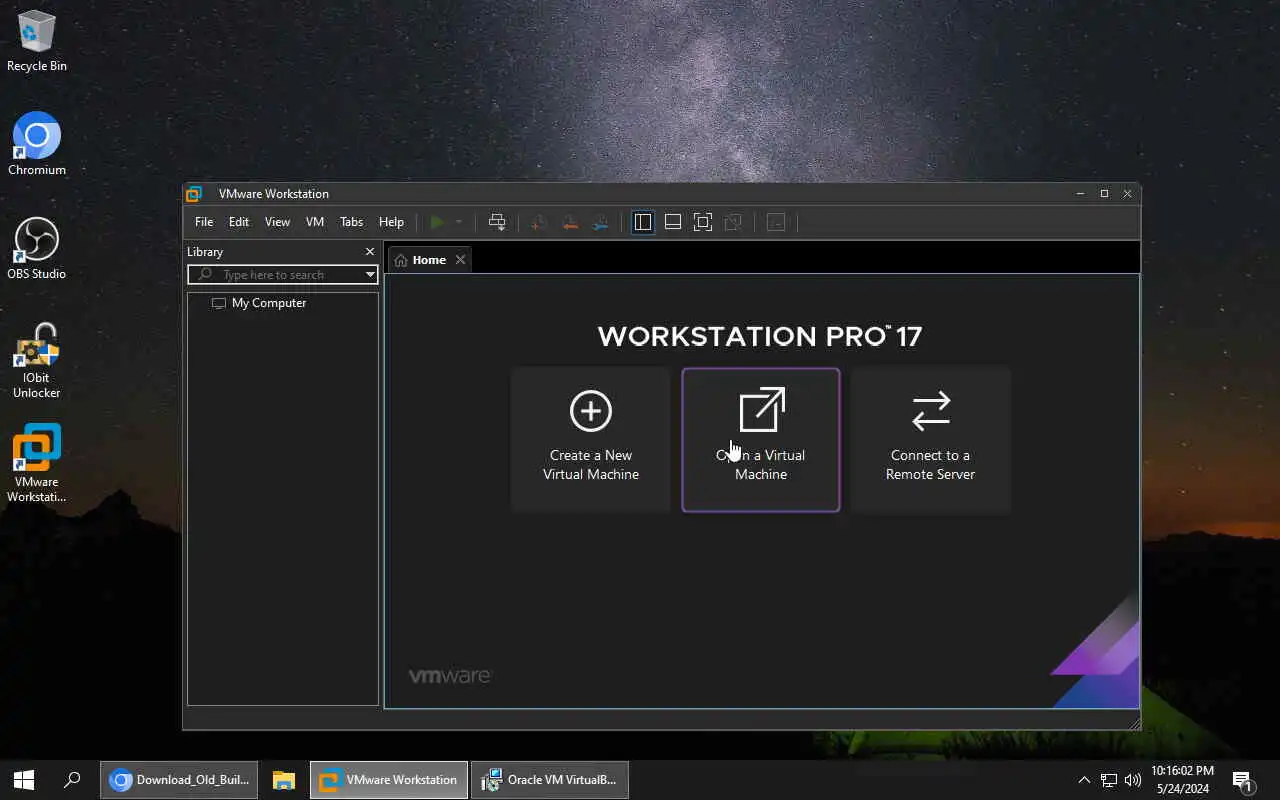Expand the power options dropdown arrow
The width and height of the screenshot is (1280, 800).
459,222
